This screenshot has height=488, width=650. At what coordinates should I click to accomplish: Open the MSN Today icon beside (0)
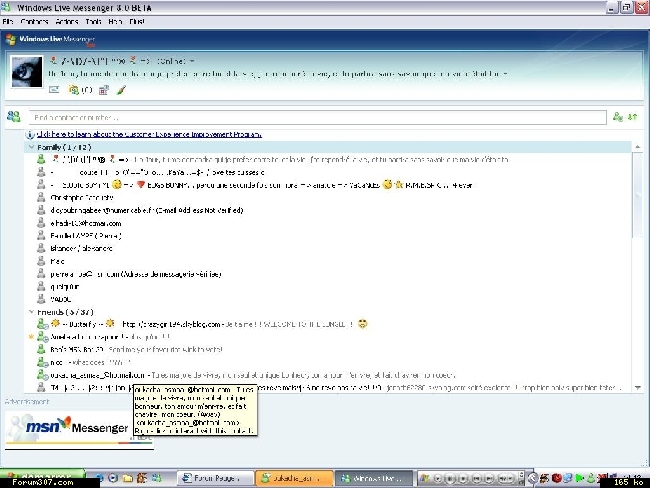pos(73,90)
